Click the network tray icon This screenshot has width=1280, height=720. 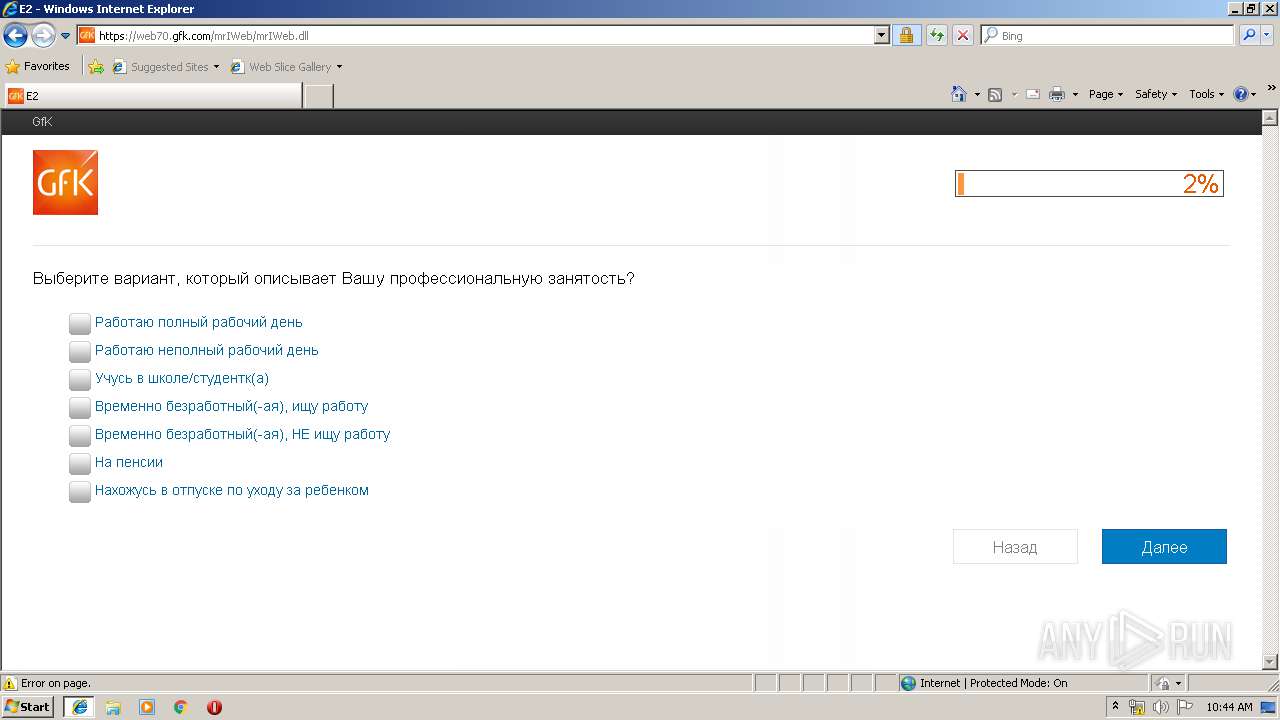(x=1137, y=707)
